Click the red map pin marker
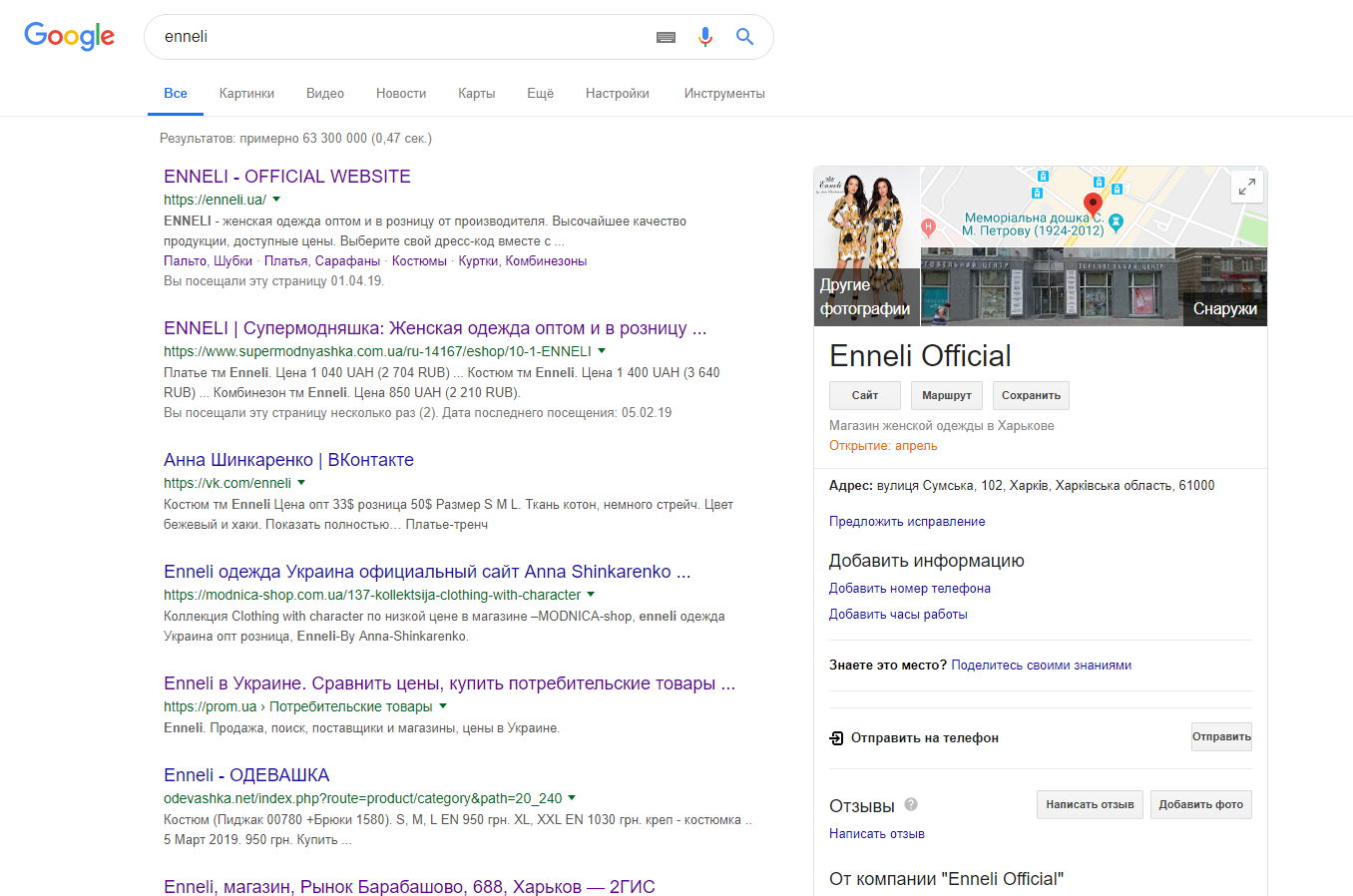1353x896 pixels. click(x=1093, y=206)
